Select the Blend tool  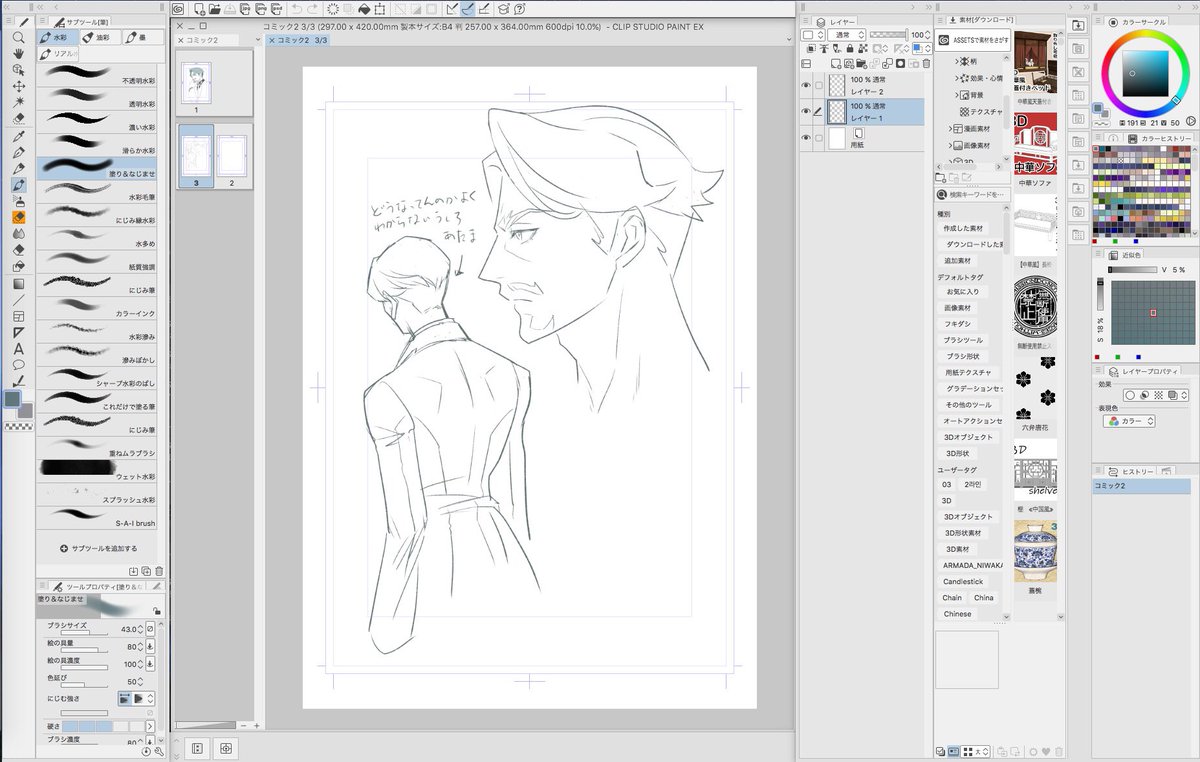click(x=19, y=233)
